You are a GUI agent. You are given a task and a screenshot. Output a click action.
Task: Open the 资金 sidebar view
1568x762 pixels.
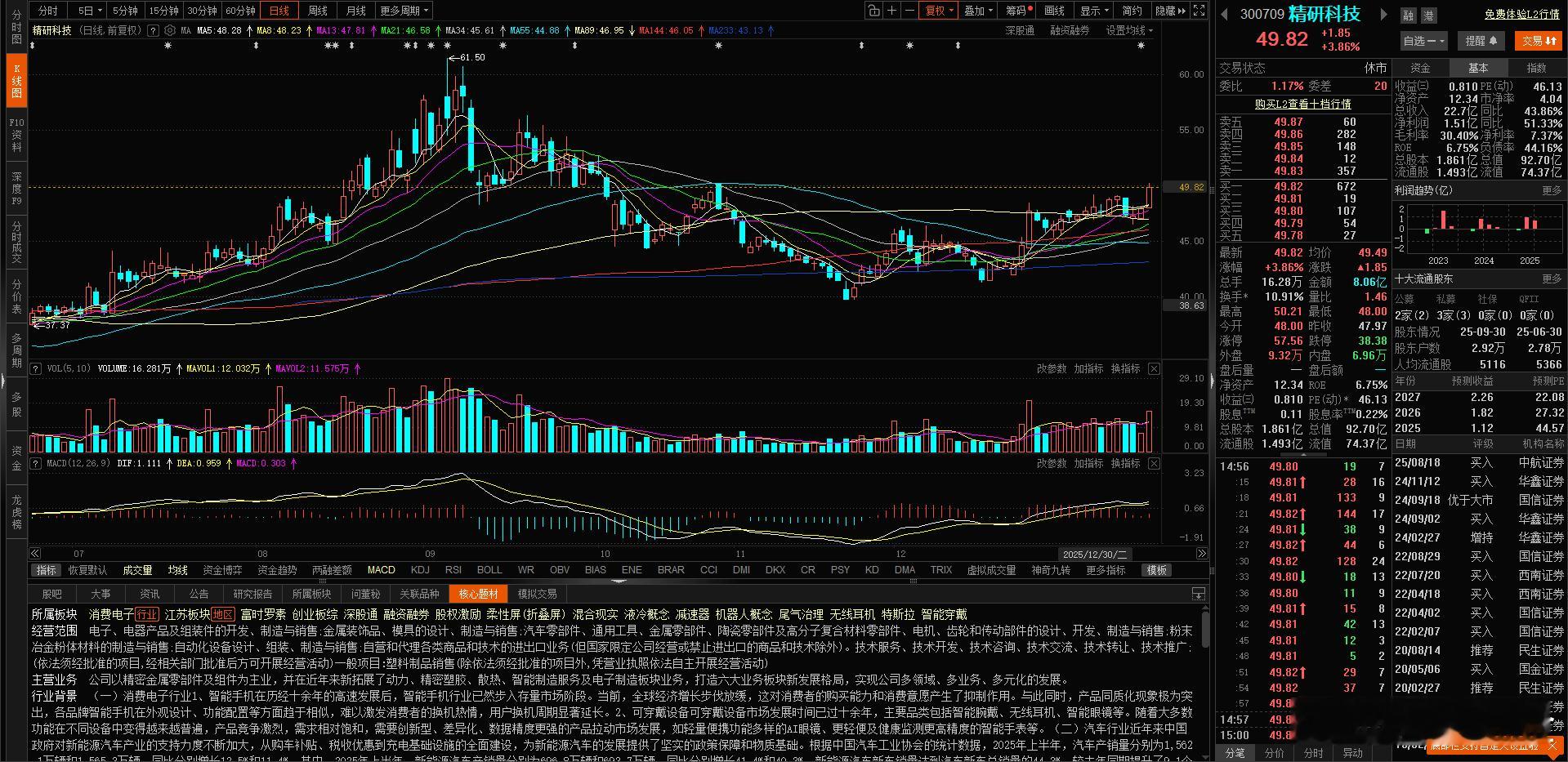16,458
